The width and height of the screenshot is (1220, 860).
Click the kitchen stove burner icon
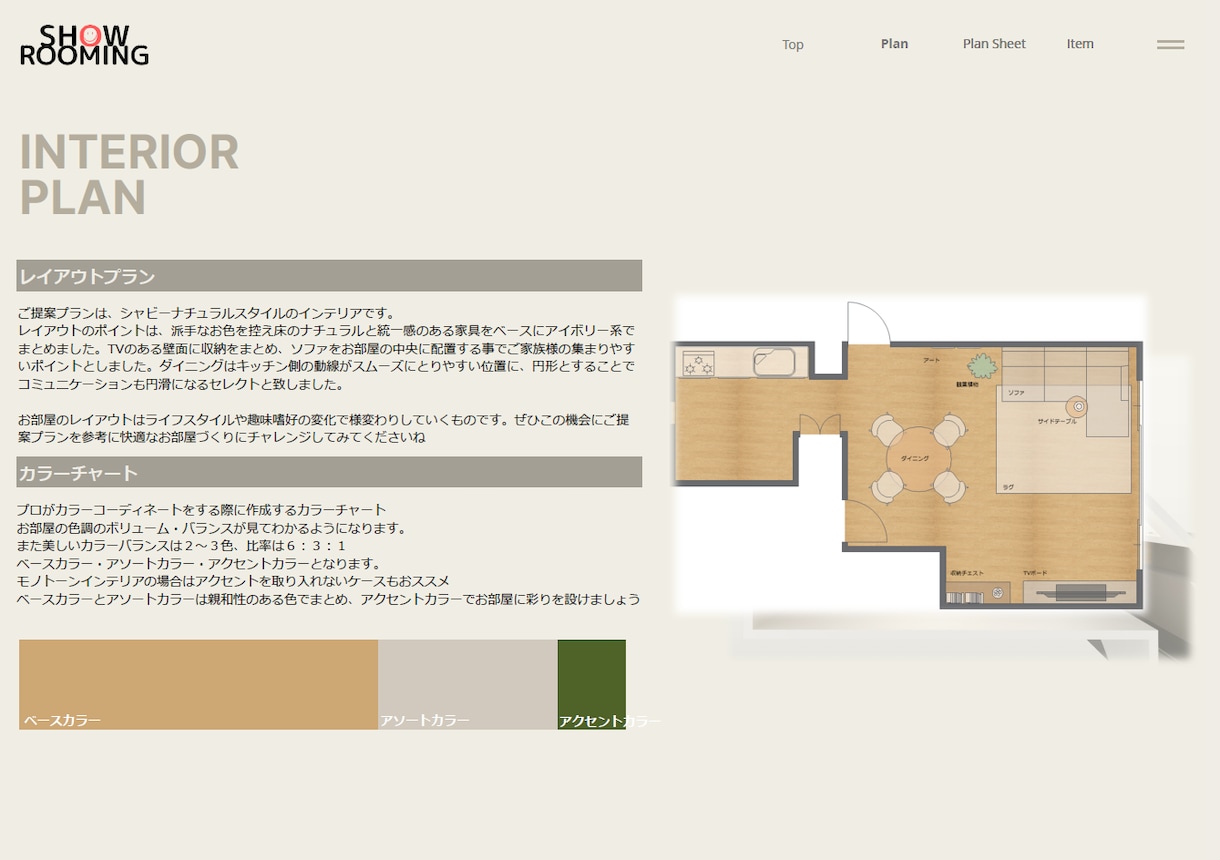[x=697, y=365]
